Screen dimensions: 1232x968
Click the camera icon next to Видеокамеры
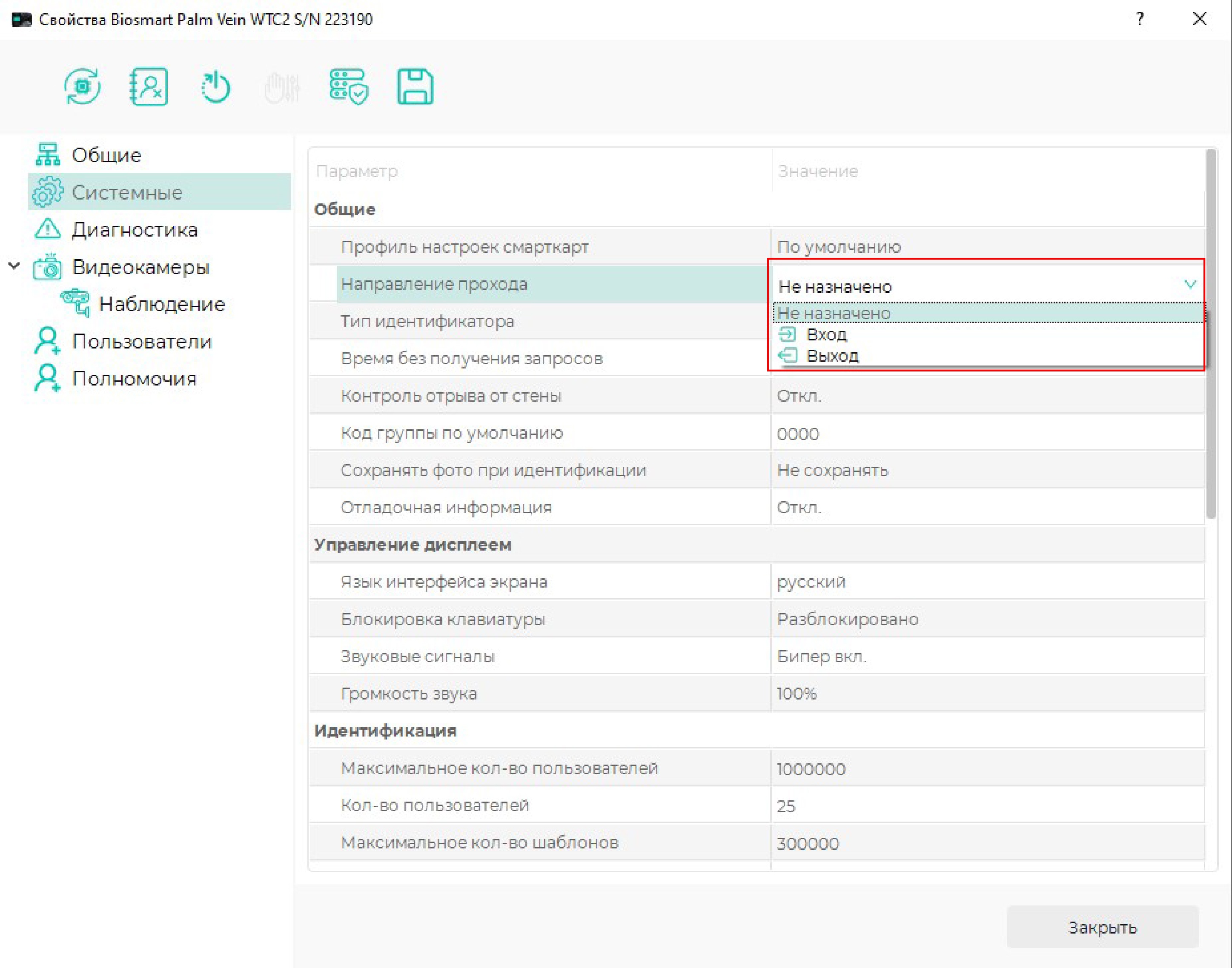(48, 266)
